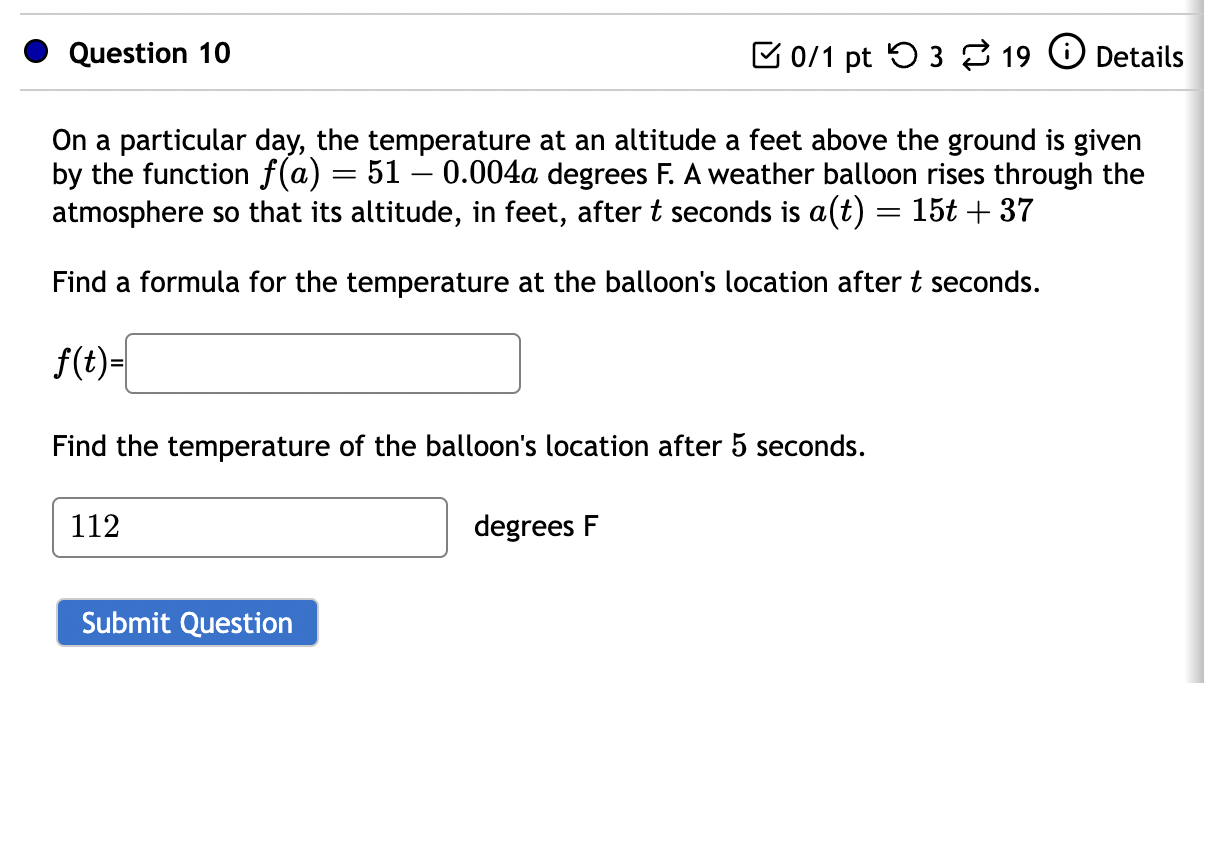Click inside the empty f(t) answer field
The height and width of the screenshot is (850, 1222).
[322, 363]
